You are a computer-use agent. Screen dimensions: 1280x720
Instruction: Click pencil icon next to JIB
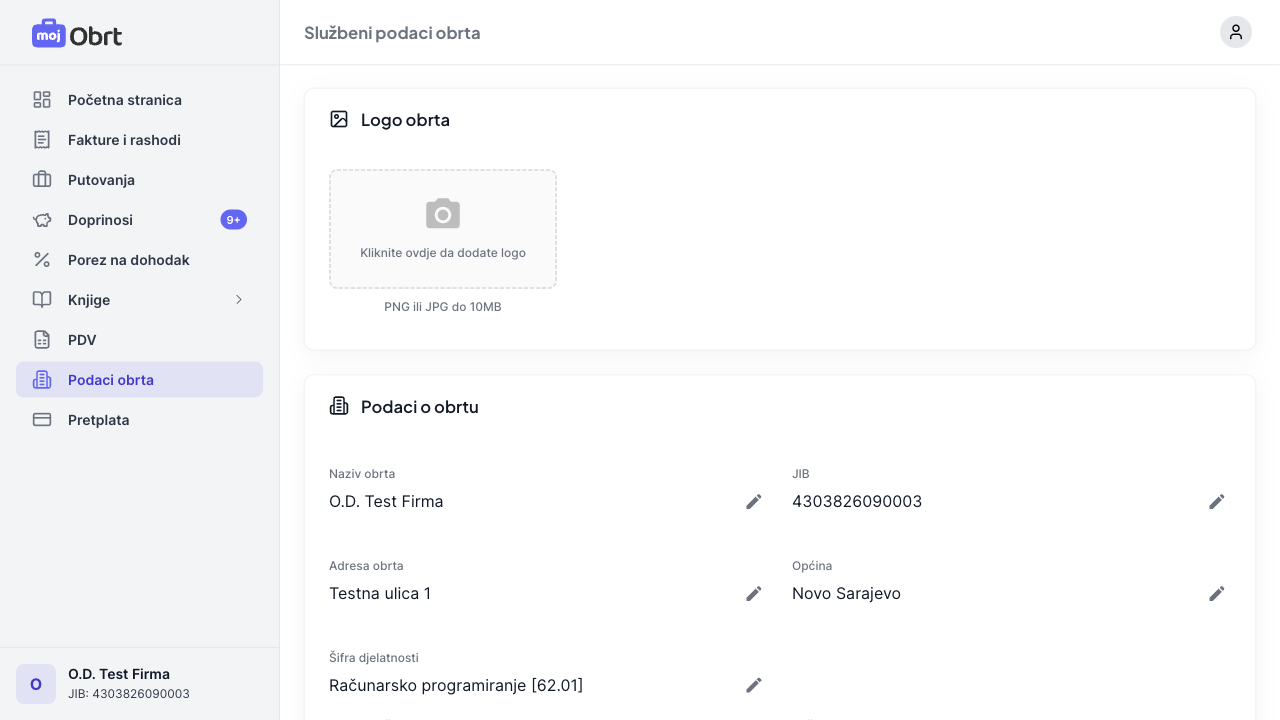coord(1217,502)
